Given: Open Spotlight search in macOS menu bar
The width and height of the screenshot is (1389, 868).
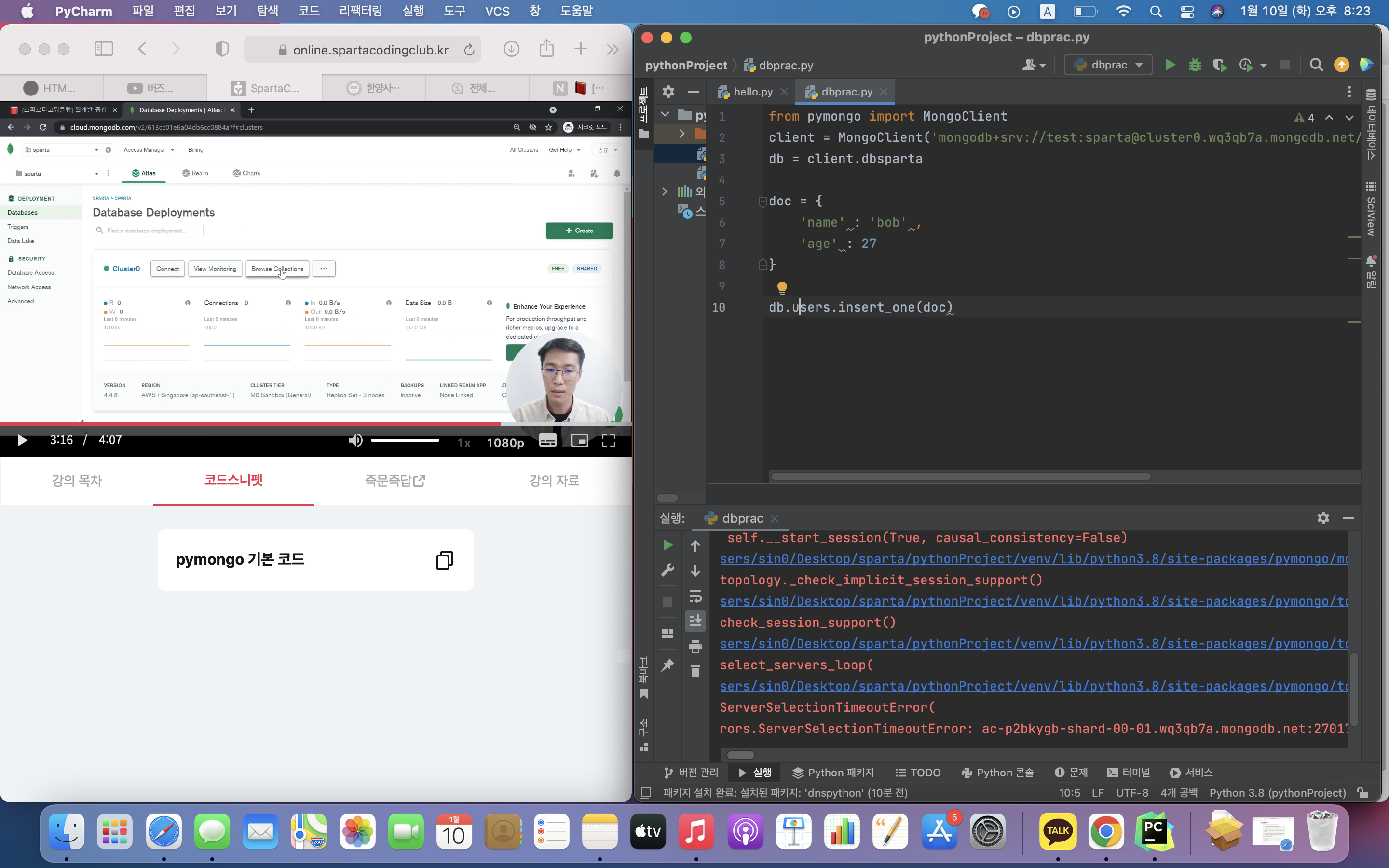Looking at the screenshot, I should tap(1156, 12).
